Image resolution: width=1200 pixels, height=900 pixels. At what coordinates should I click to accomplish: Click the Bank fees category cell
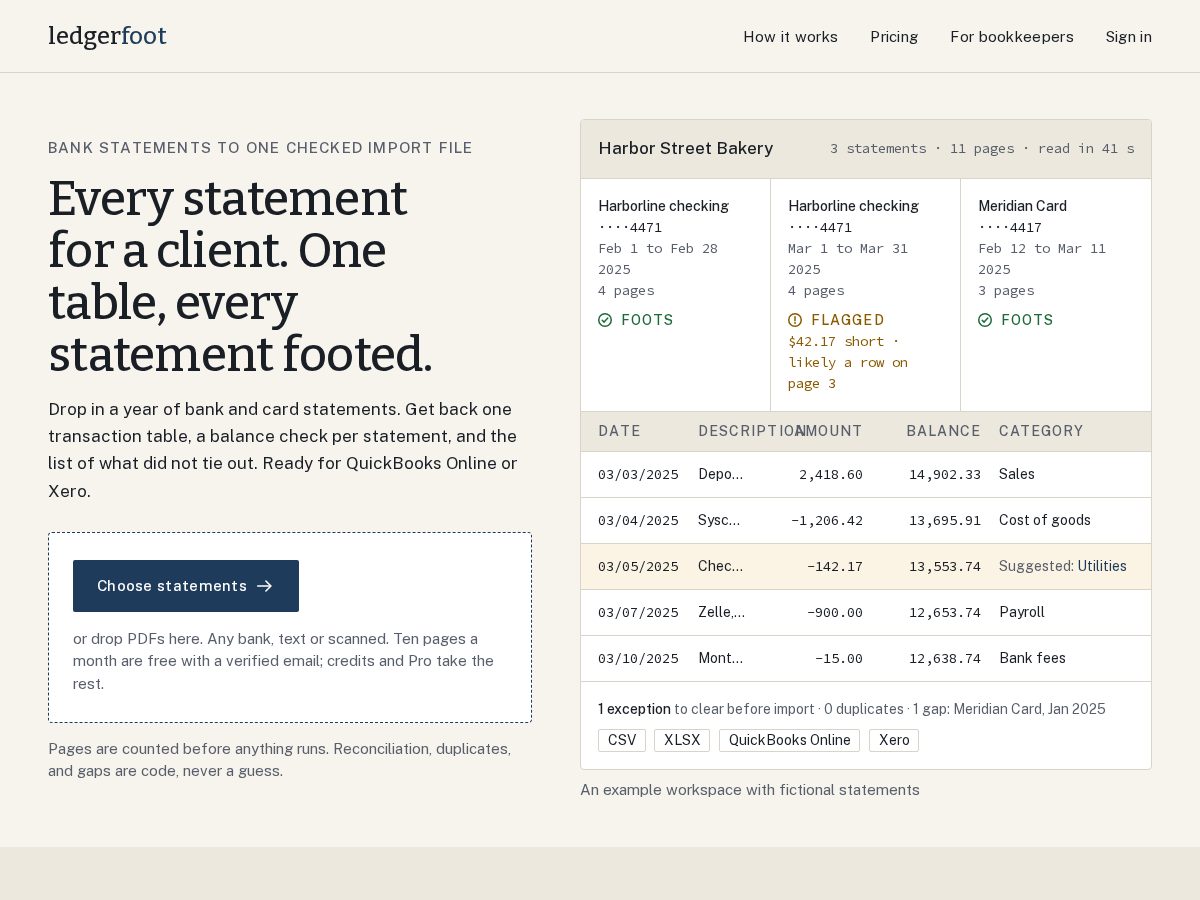click(x=1032, y=659)
